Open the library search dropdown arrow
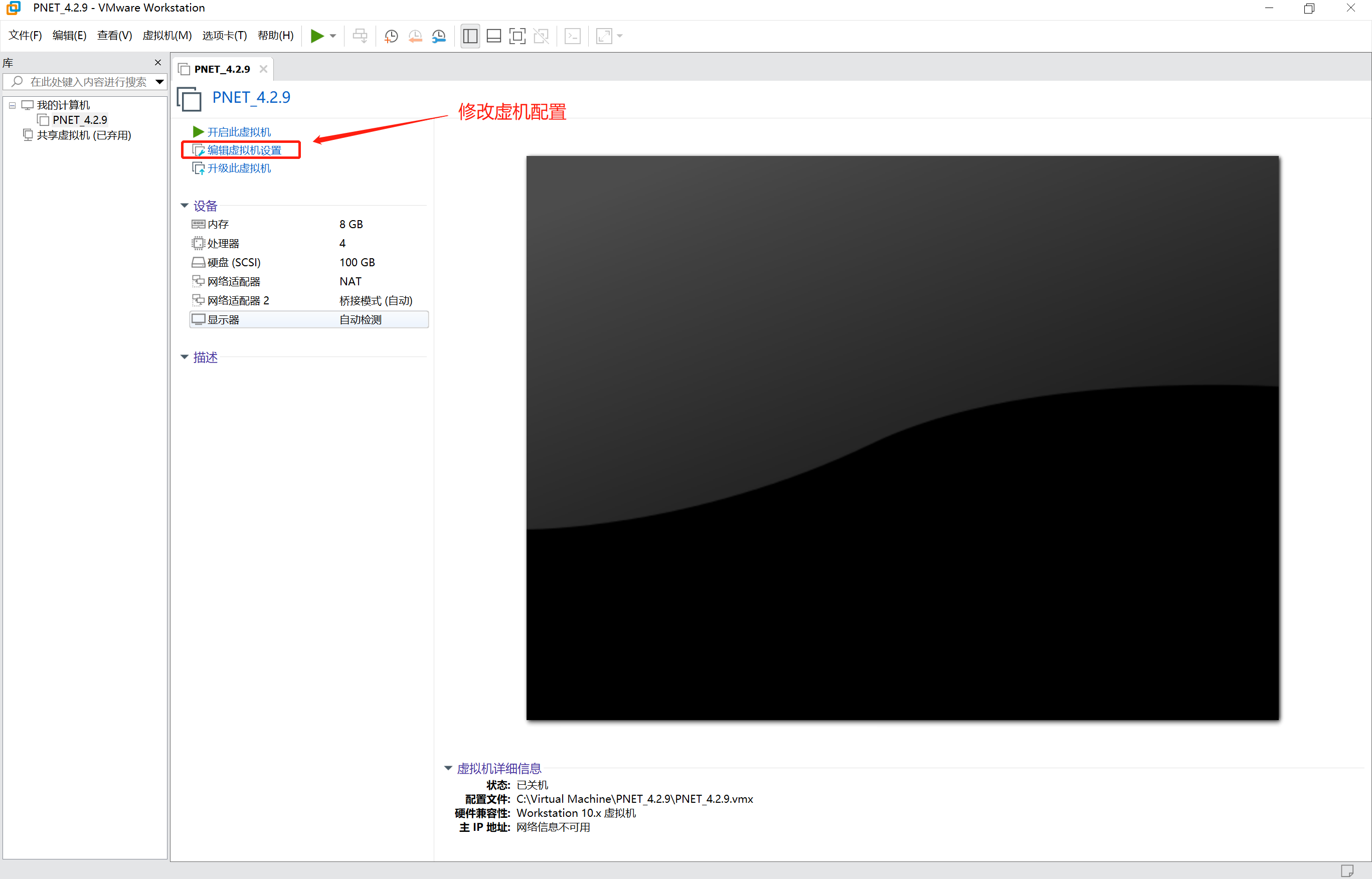1372x879 pixels. (x=160, y=82)
